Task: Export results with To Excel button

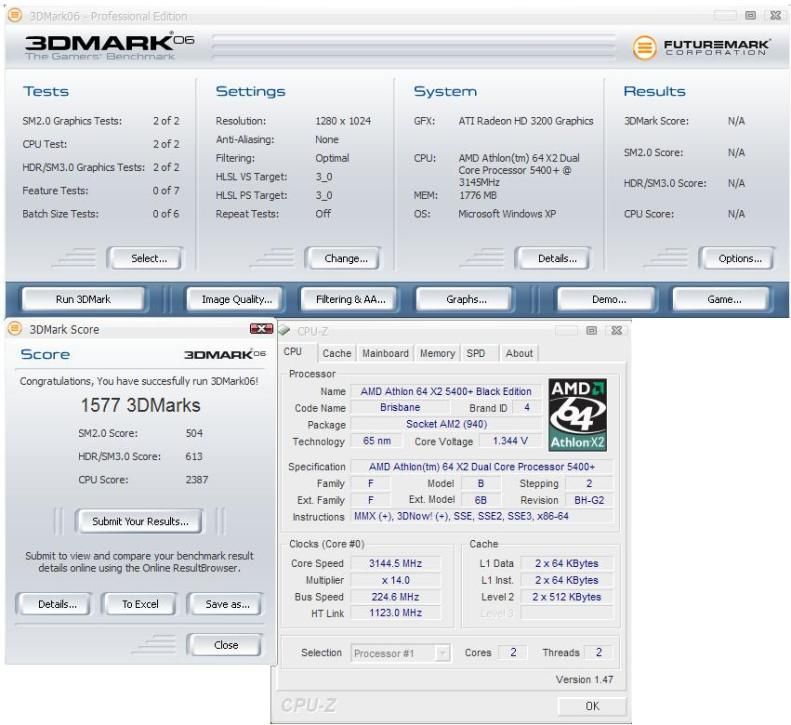Action: pos(140,604)
